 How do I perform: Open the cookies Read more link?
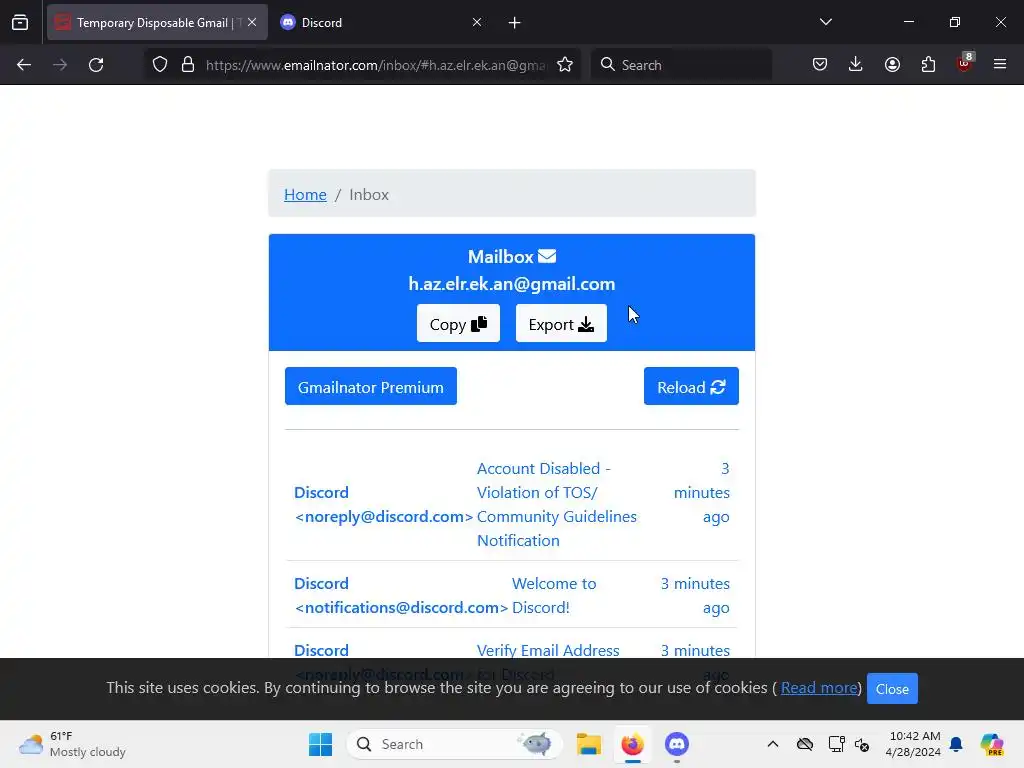[x=819, y=688]
